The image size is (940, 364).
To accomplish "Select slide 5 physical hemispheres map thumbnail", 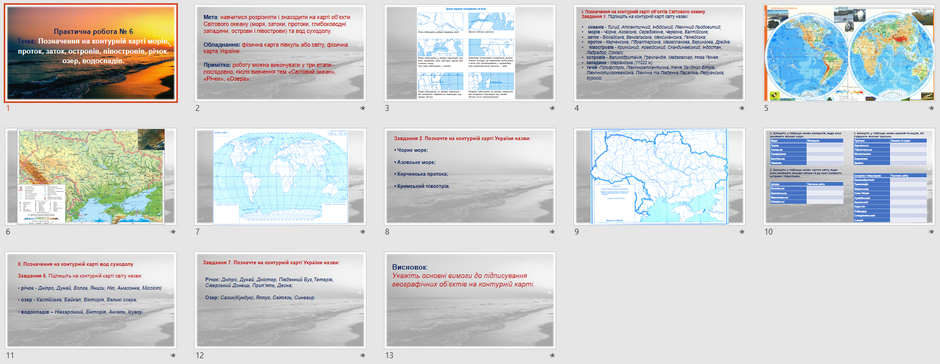I will coord(849,52).
